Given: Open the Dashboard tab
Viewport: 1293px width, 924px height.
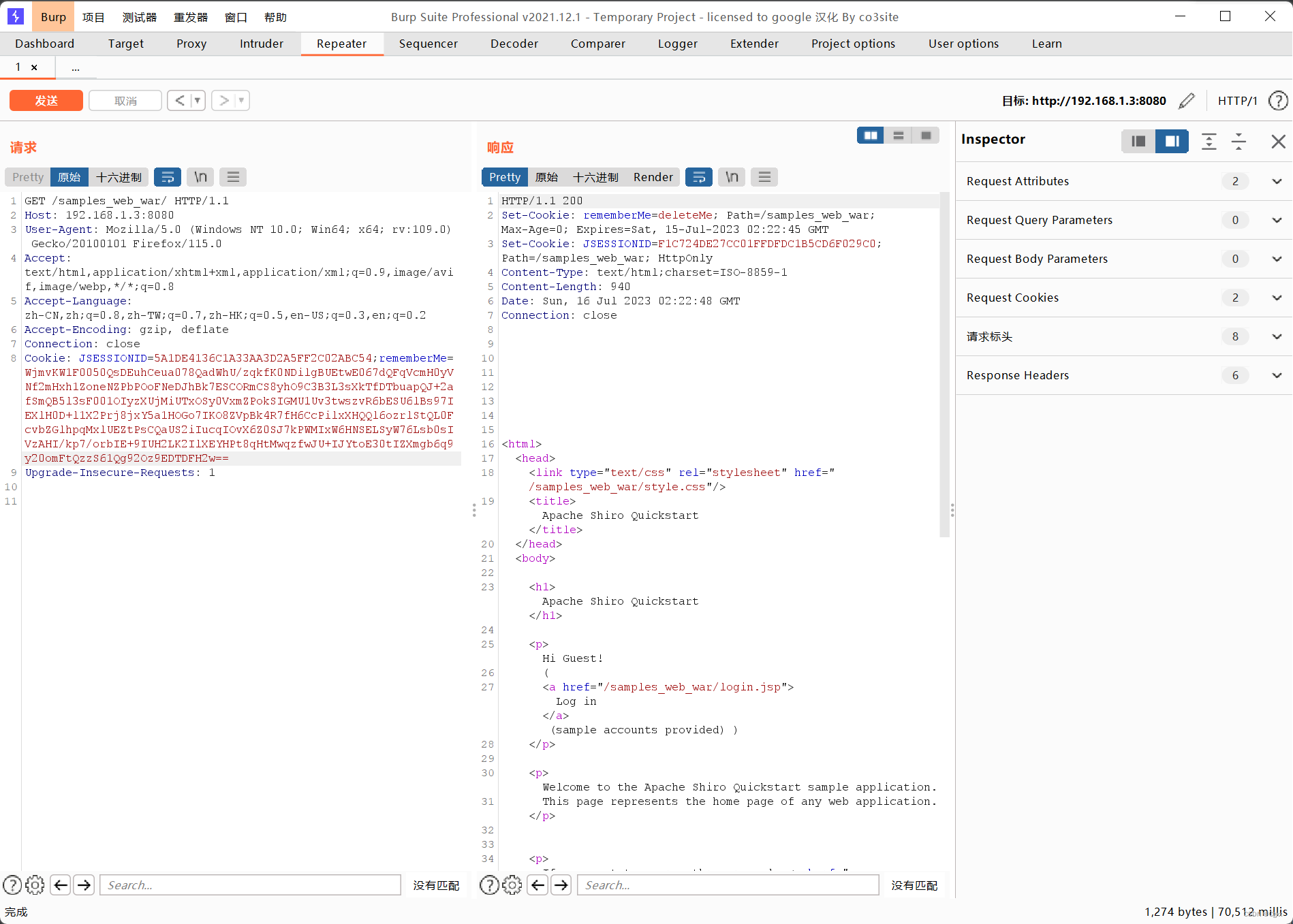Looking at the screenshot, I should coord(44,44).
